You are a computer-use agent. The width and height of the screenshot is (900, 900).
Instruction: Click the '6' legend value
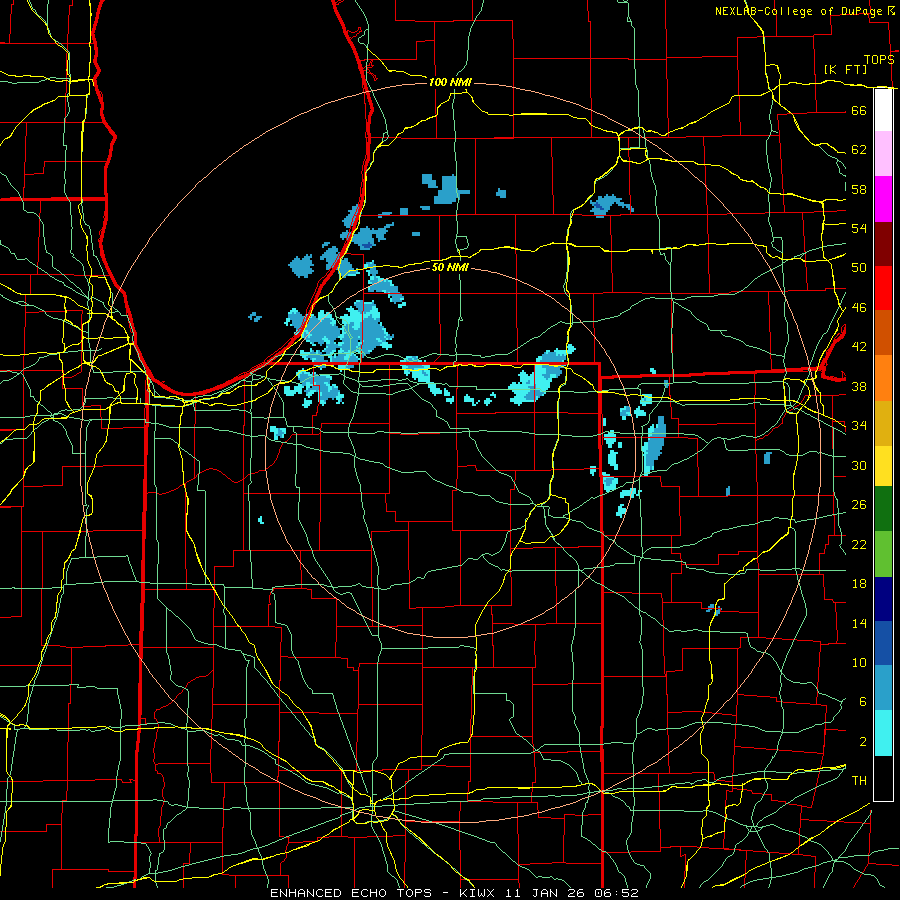(862, 702)
